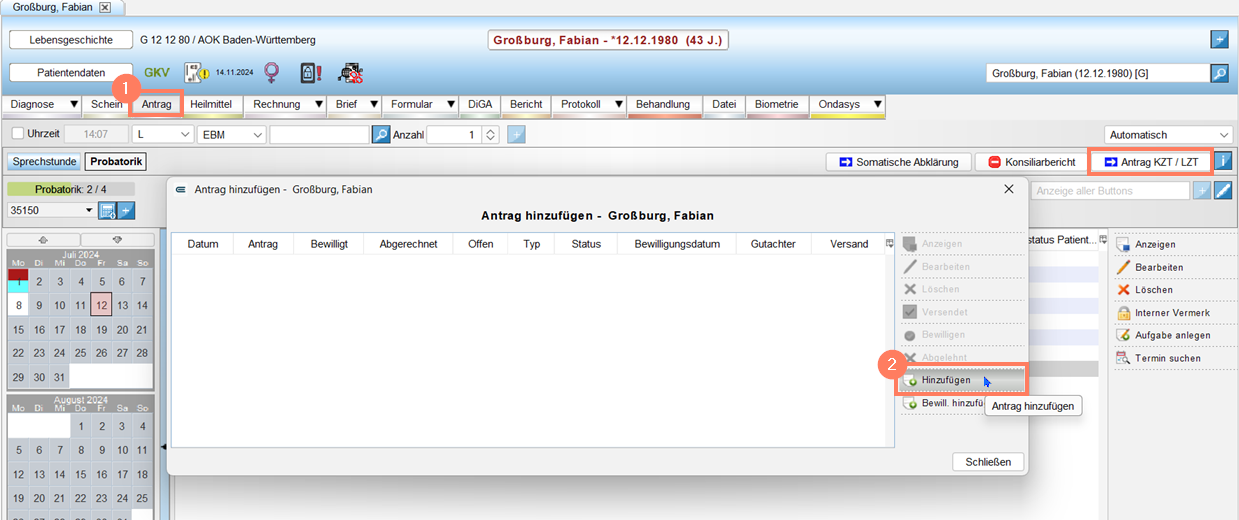Click the previous month arrow above the calendar

tap(43, 240)
